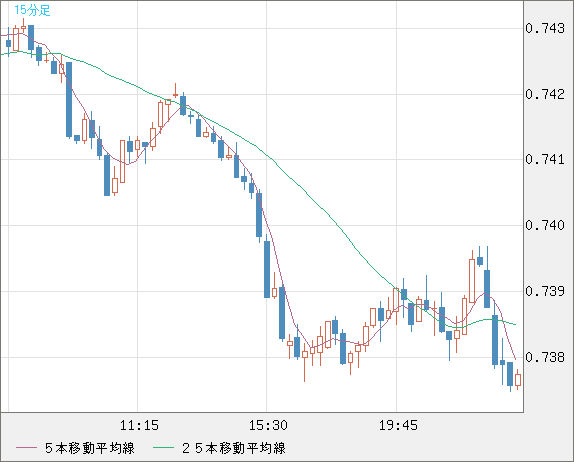Click the 15:30 time axis label
The width and height of the screenshot is (574, 462).
pyautogui.click(x=268, y=425)
